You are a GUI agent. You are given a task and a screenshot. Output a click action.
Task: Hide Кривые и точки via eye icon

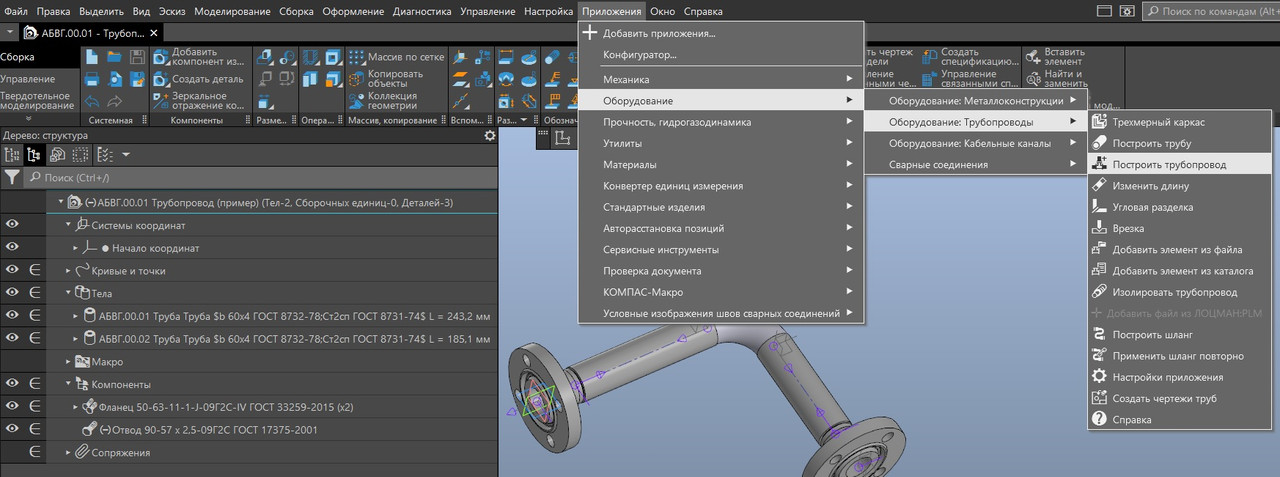point(12,270)
